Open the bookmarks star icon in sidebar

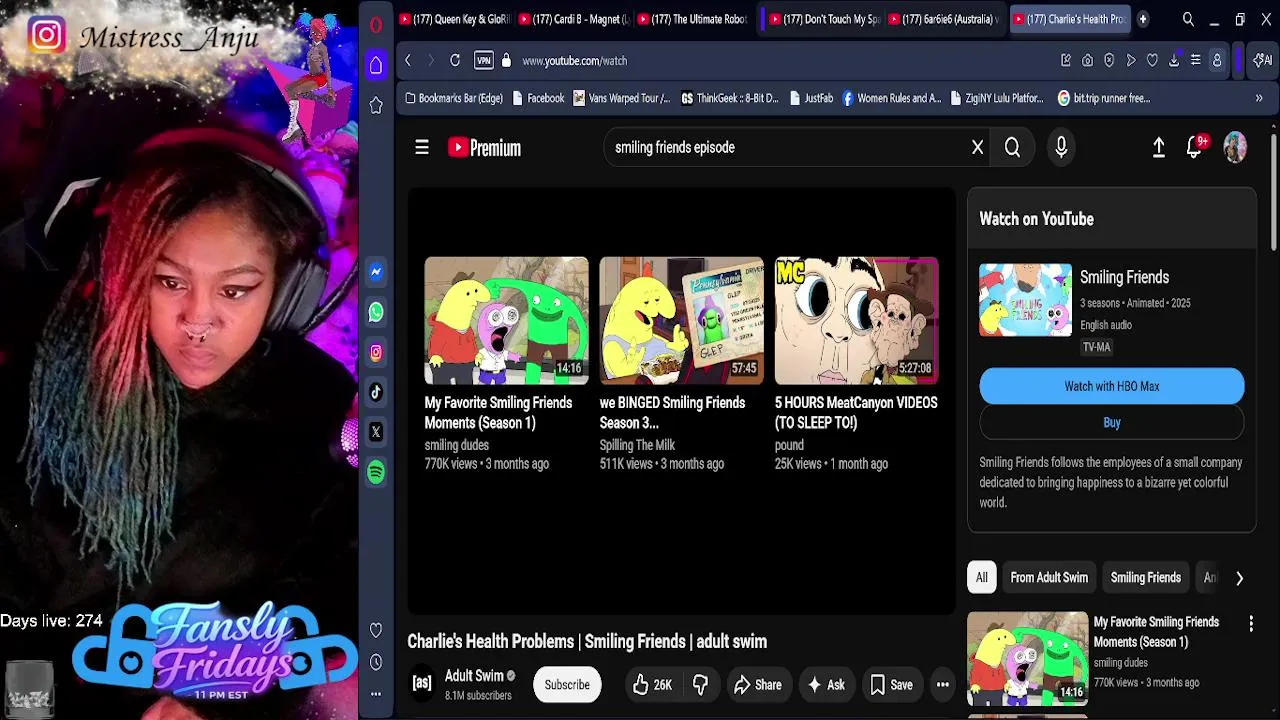(376, 105)
